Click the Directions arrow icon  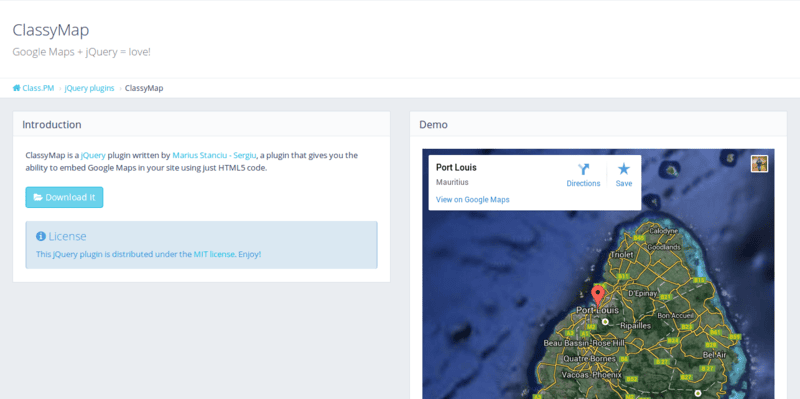584,169
